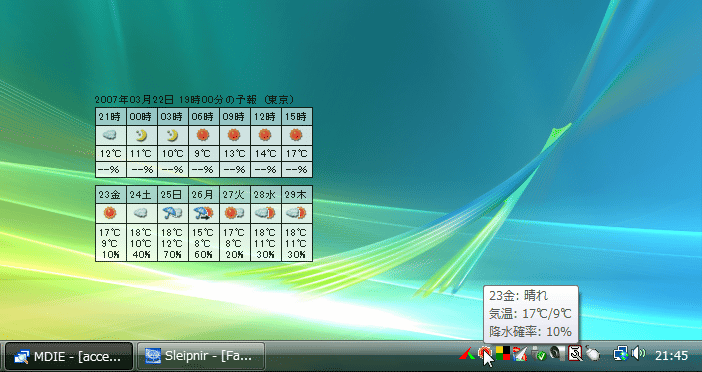Open the network connection tray icon
Viewport: 702px width, 372px height.
point(621,354)
